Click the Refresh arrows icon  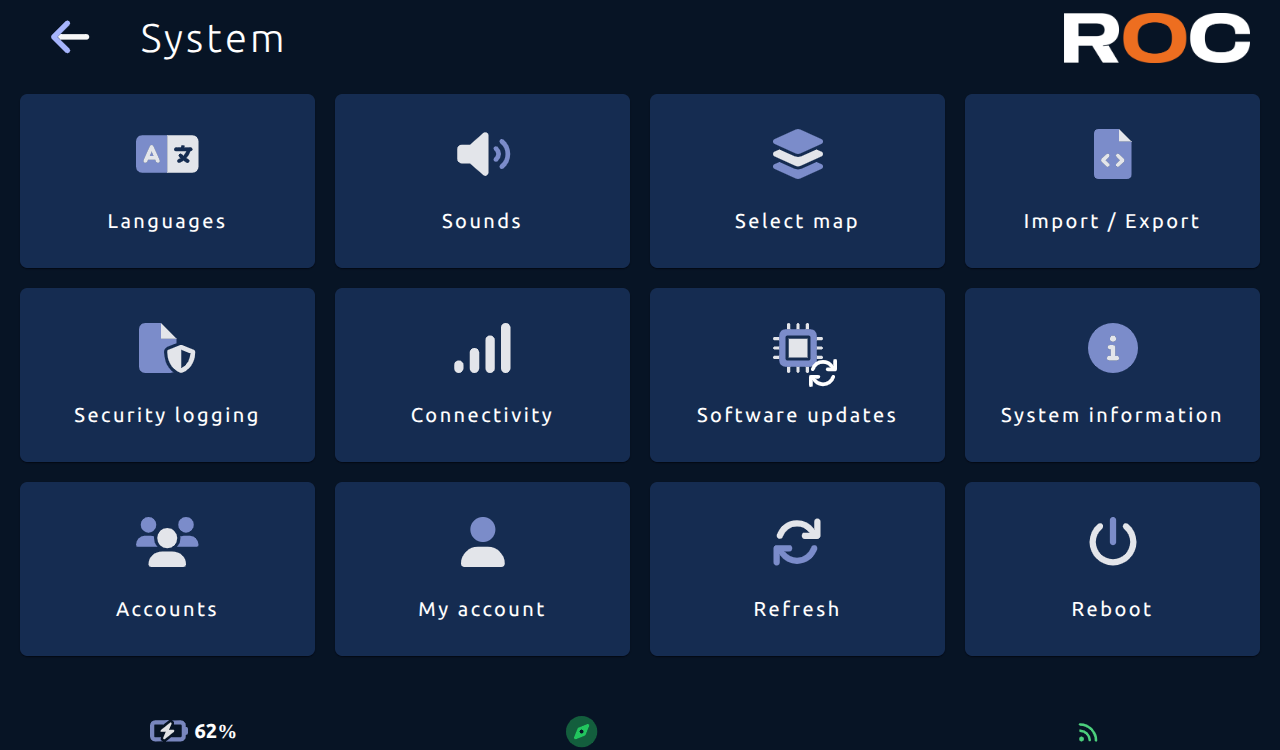click(x=797, y=542)
